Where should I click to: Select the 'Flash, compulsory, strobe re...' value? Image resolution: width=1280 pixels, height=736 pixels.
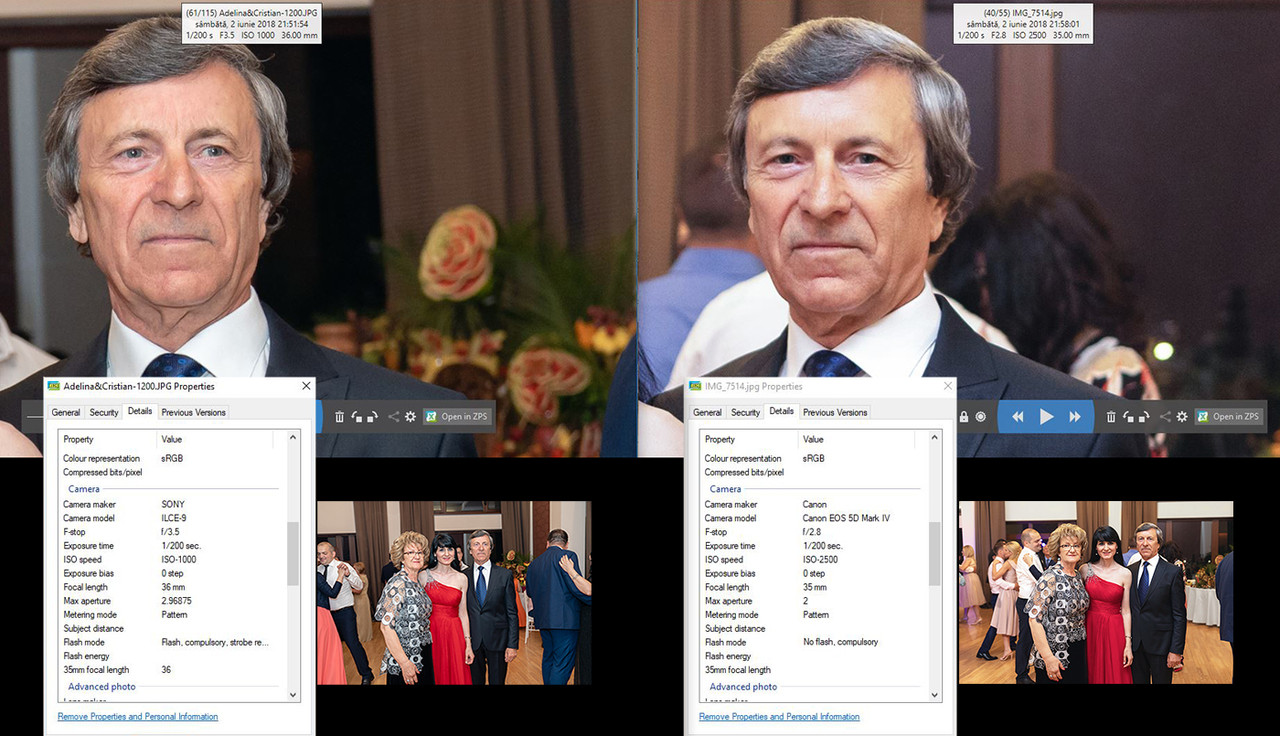[x=215, y=643]
